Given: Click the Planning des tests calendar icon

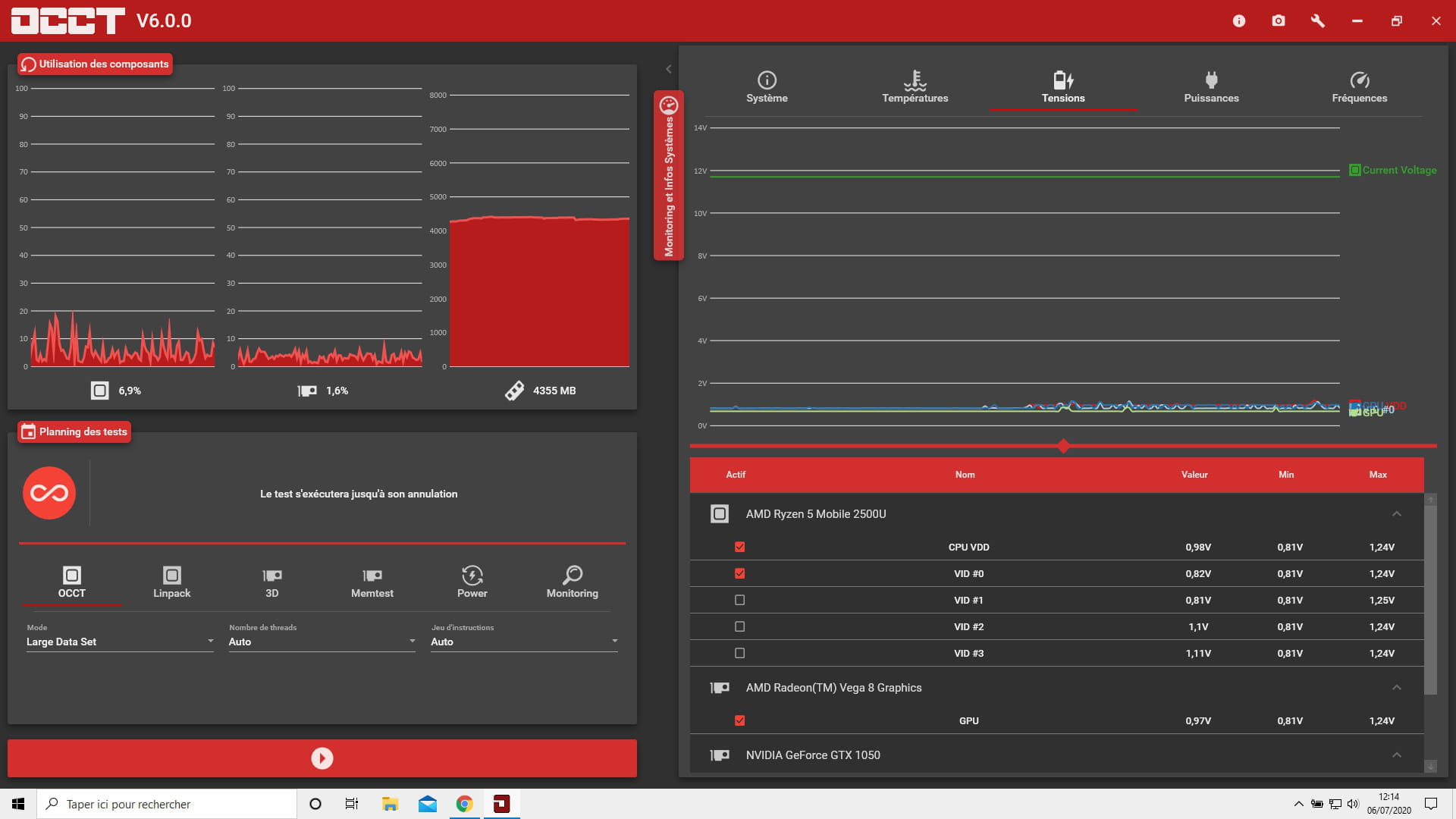Looking at the screenshot, I should coord(28,431).
